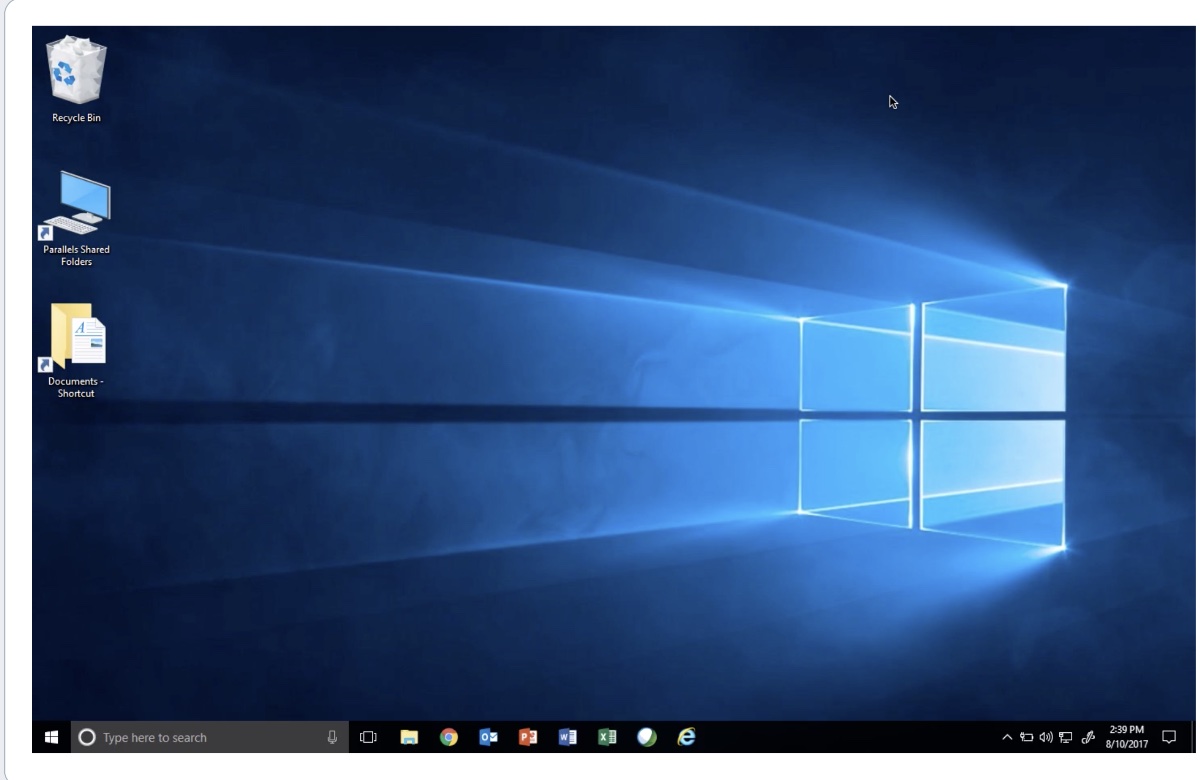1200x780 pixels.
Task: Open the clock showing 2:39 PM
Action: click(x=1126, y=737)
